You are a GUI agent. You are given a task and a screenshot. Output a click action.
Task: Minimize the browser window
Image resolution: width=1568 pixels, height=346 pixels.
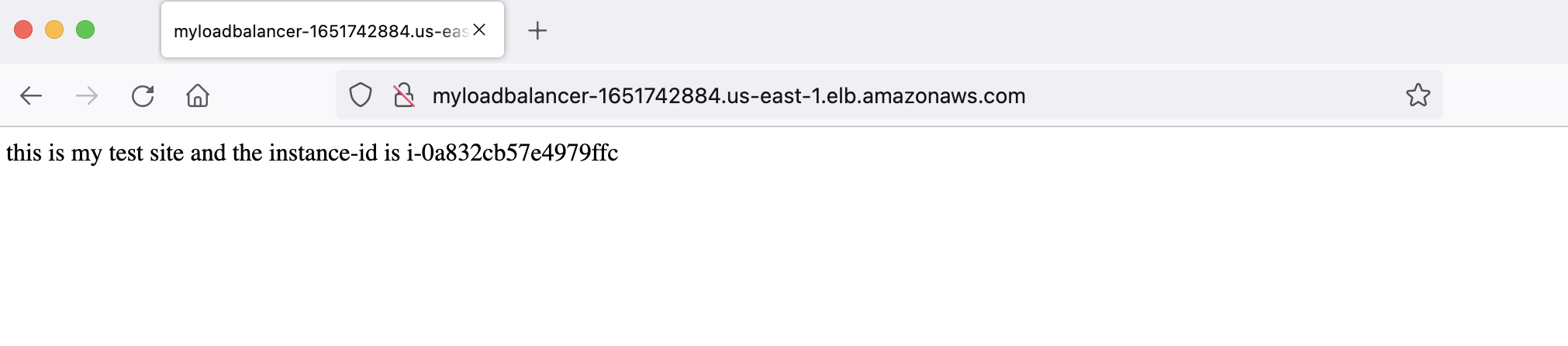54,29
